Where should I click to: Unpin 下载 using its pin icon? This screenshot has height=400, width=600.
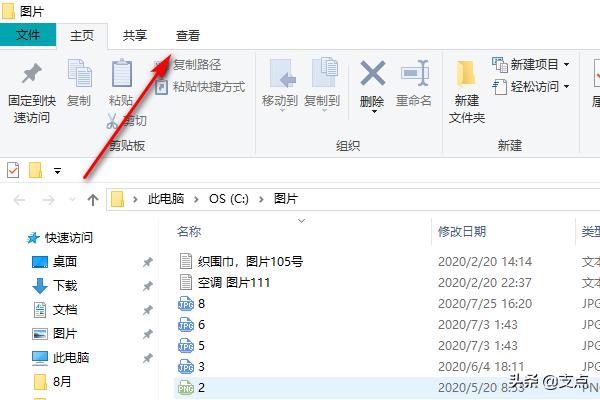[148, 286]
